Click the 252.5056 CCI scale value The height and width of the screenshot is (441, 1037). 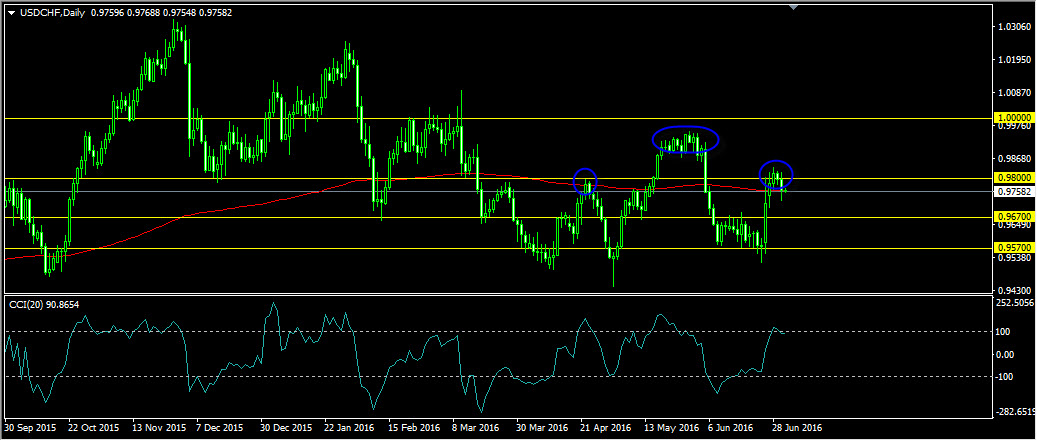(x=1016, y=302)
